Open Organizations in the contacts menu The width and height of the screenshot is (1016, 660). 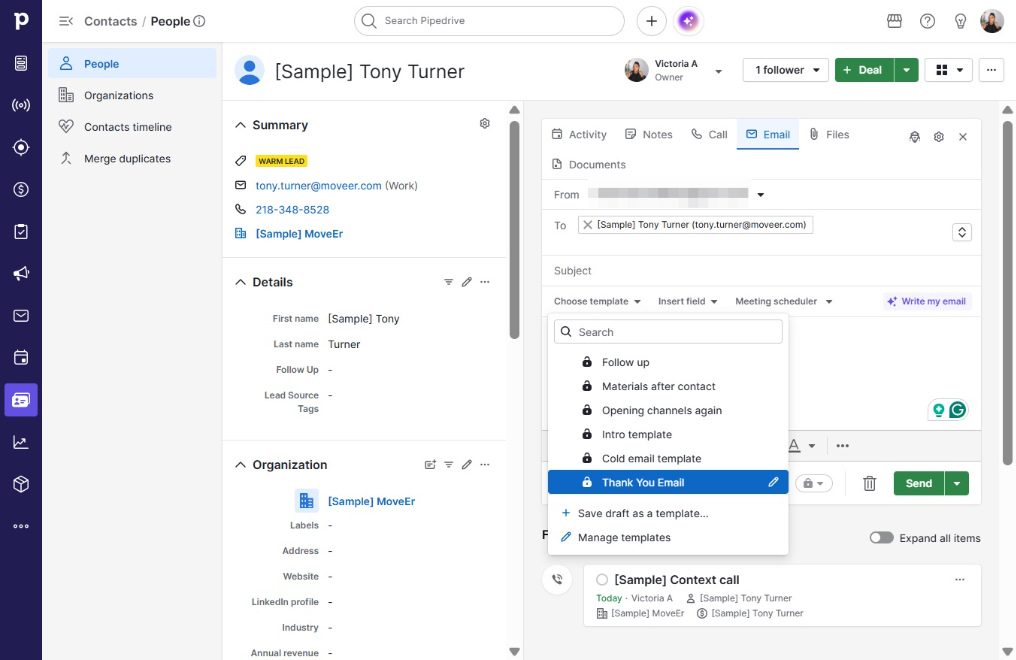pos(132,95)
